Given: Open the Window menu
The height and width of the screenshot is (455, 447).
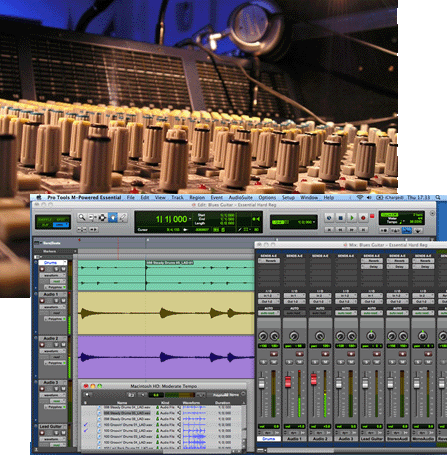Looking at the screenshot, I should tap(309, 197).
